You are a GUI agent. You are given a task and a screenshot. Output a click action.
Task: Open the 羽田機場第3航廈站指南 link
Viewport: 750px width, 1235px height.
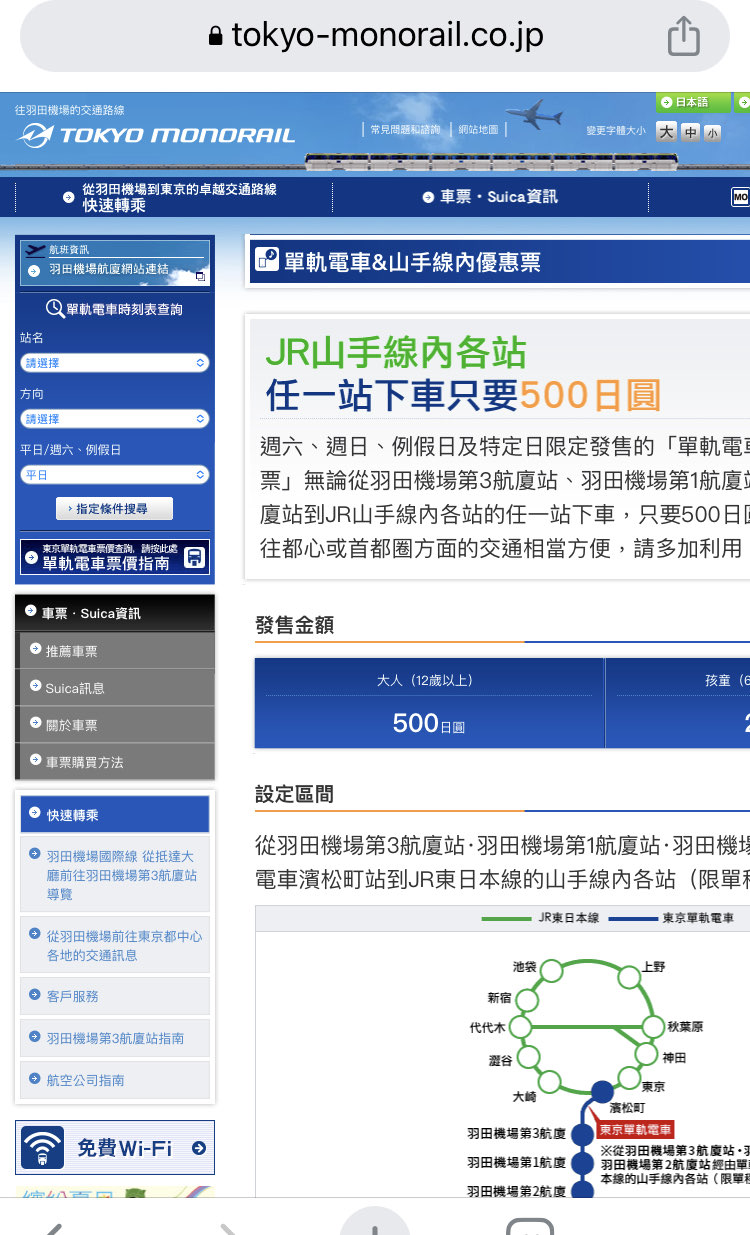pos(115,1038)
